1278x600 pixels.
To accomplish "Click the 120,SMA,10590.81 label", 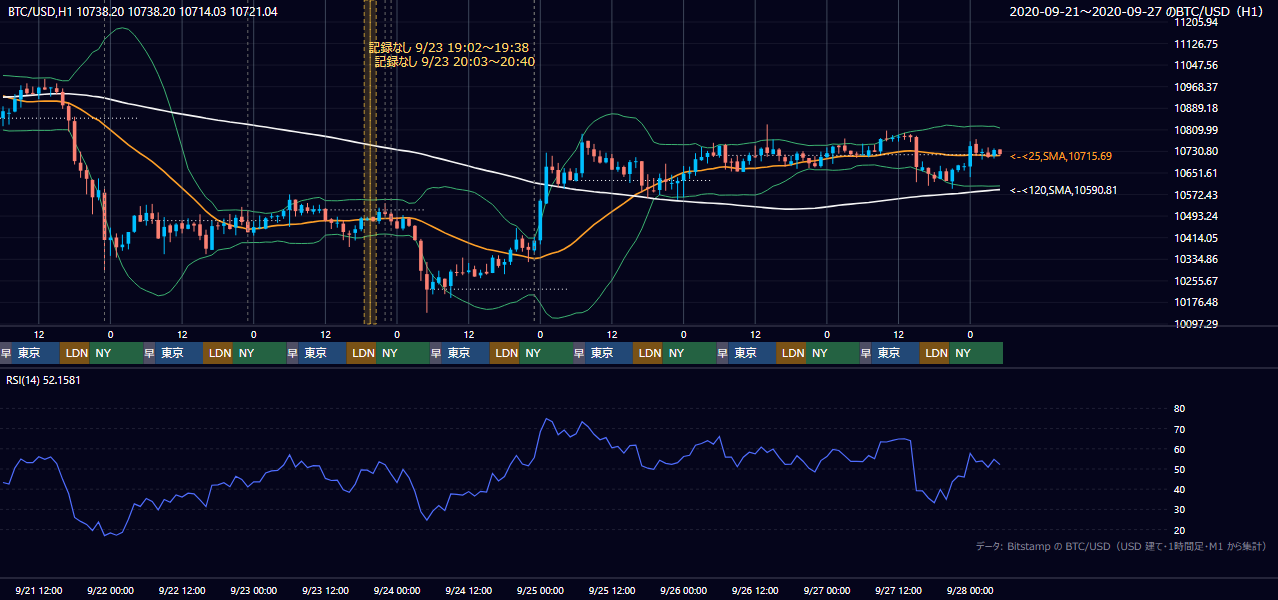I will tap(1063, 190).
